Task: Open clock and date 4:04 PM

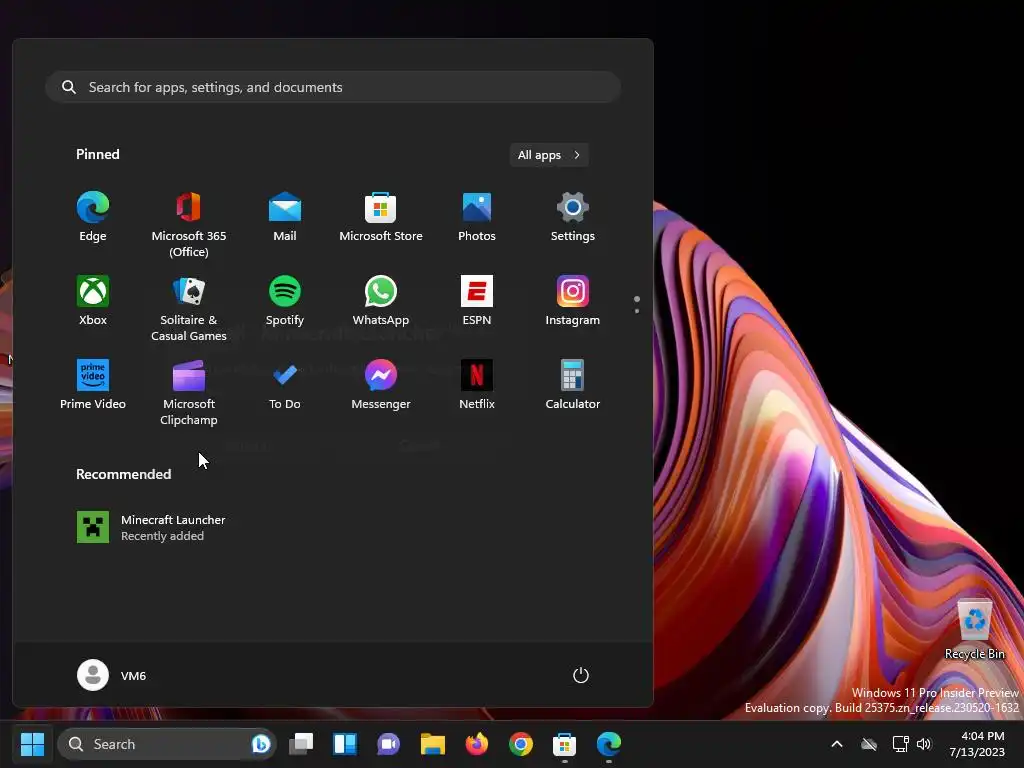Action: [x=977, y=744]
